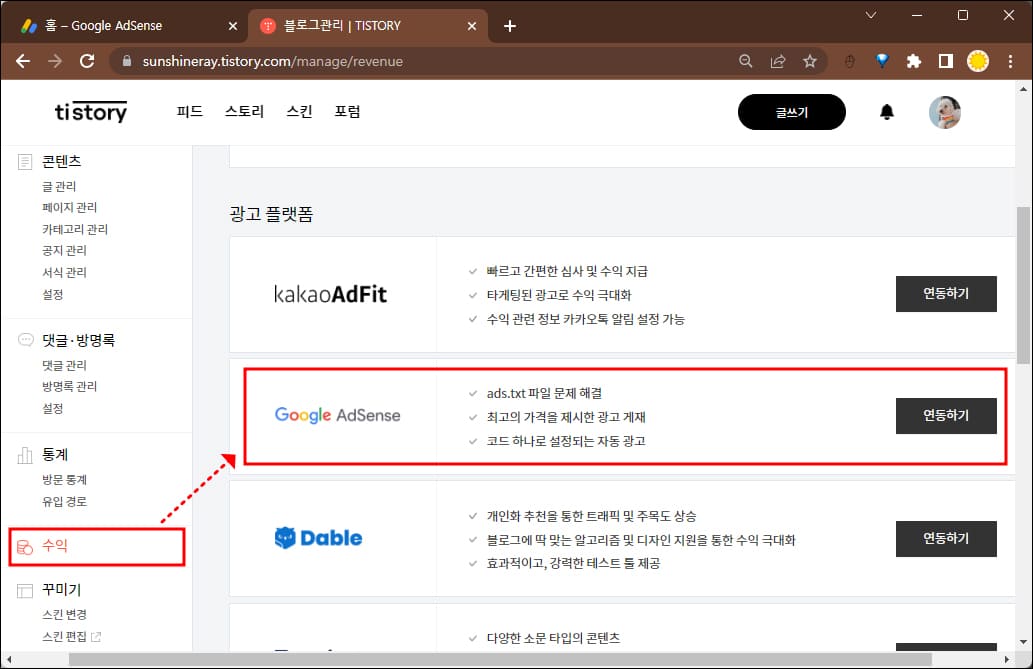
Task: Close the Google AdSense tab
Action: (233, 26)
